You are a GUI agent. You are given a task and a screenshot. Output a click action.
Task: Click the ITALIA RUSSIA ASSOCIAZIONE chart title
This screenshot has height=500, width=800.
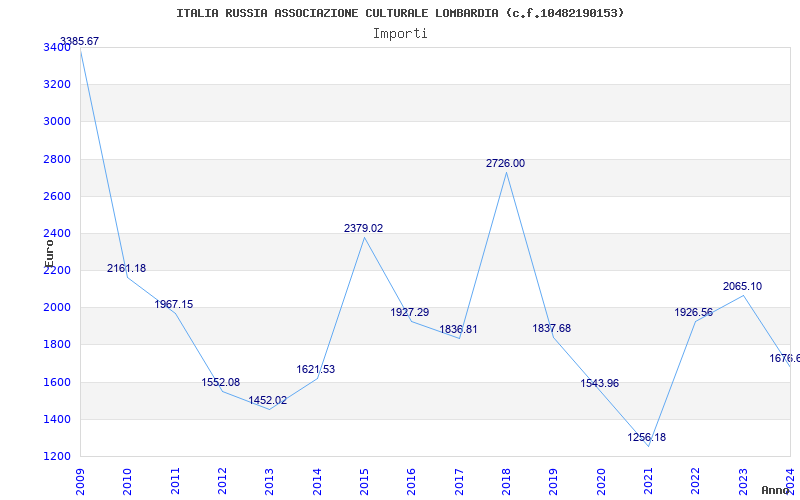pos(400,13)
